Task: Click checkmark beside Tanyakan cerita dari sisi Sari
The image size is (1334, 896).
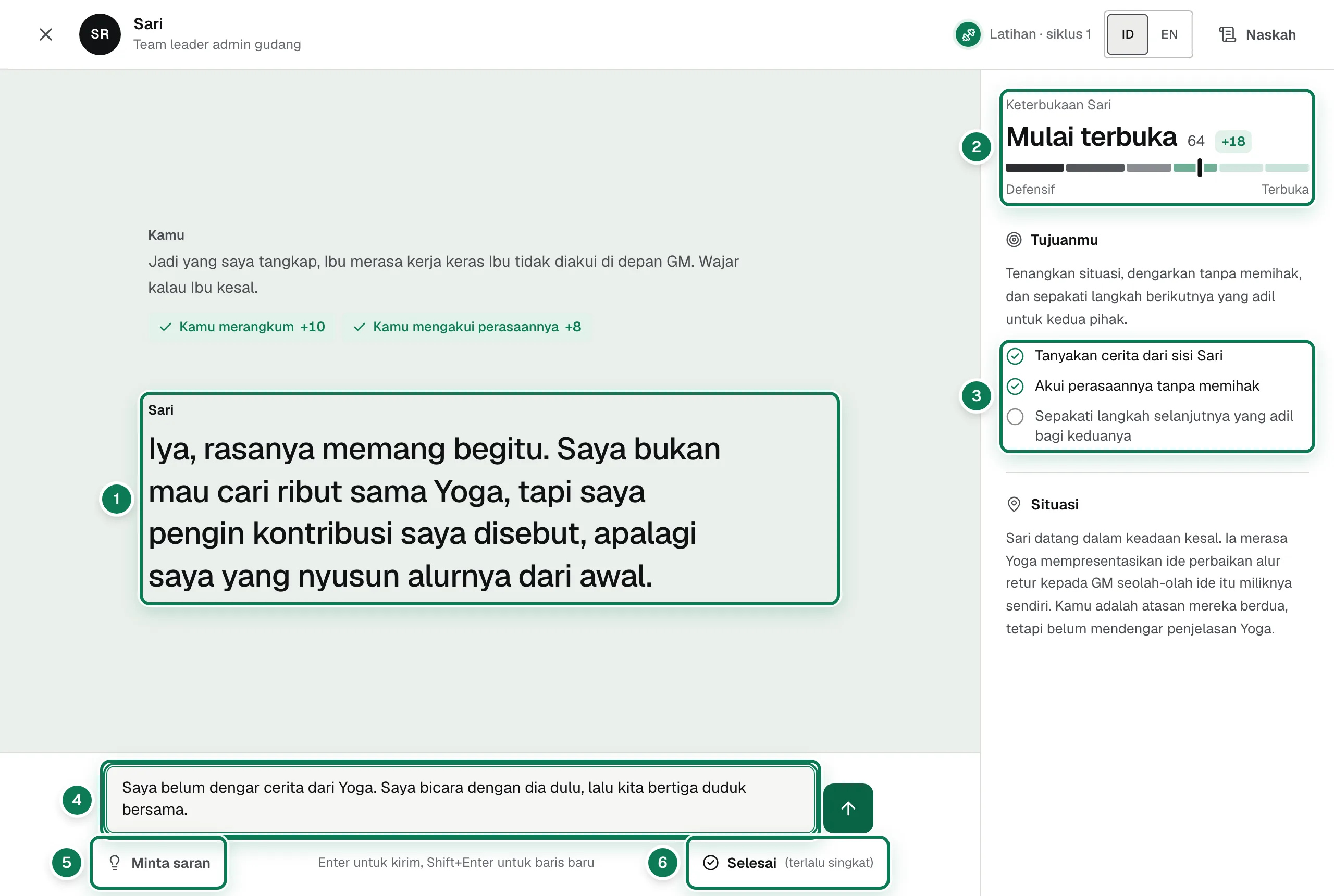Action: 1015,356
